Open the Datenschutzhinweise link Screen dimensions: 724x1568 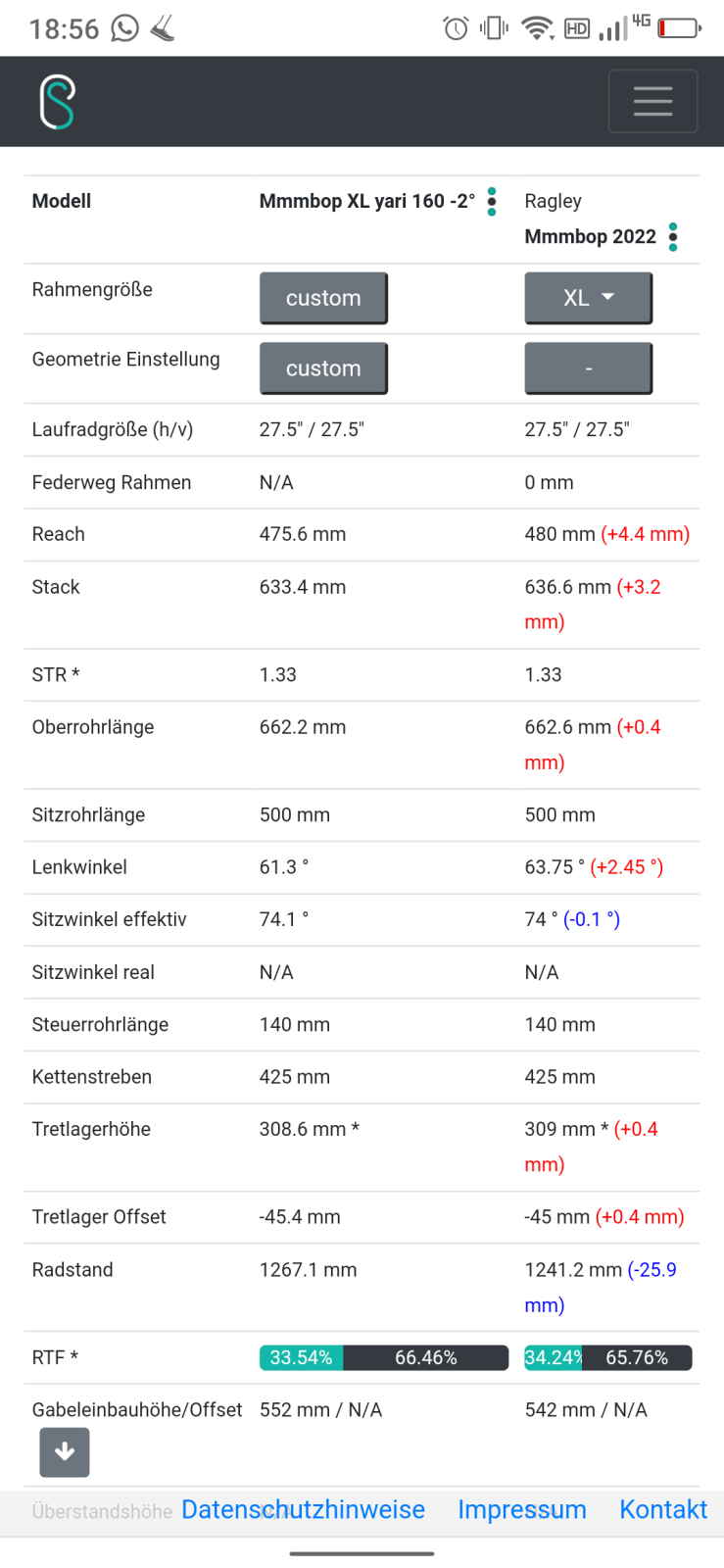(x=304, y=1509)
